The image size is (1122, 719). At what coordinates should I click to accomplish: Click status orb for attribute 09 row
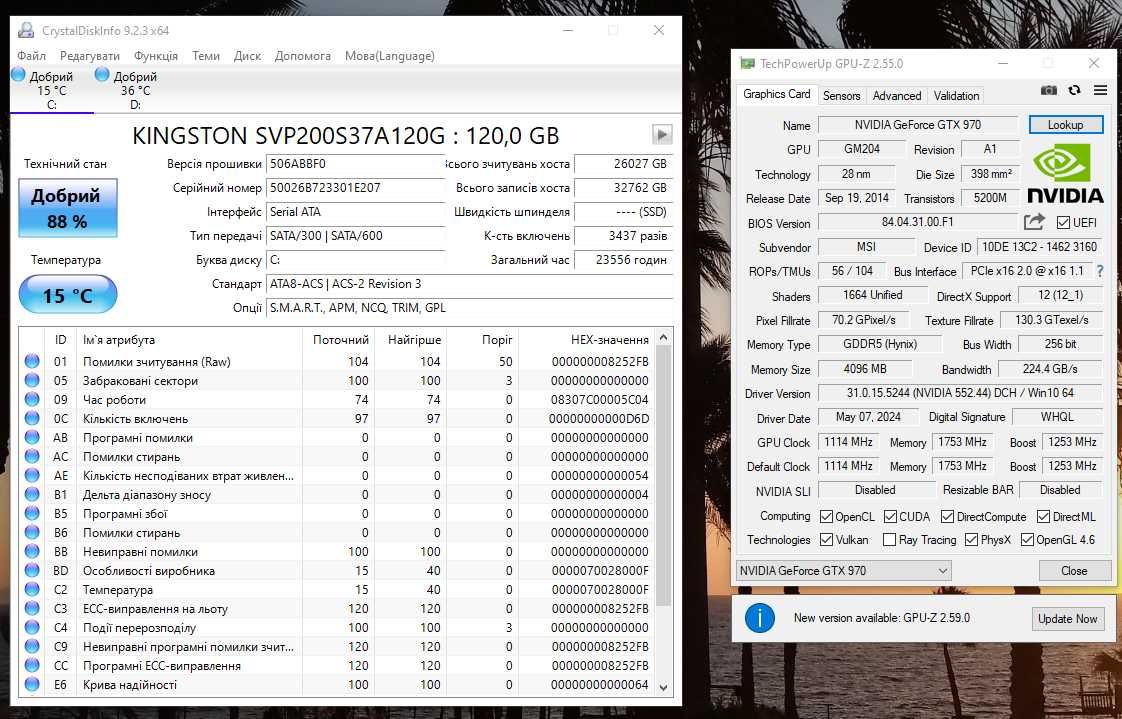32,399
